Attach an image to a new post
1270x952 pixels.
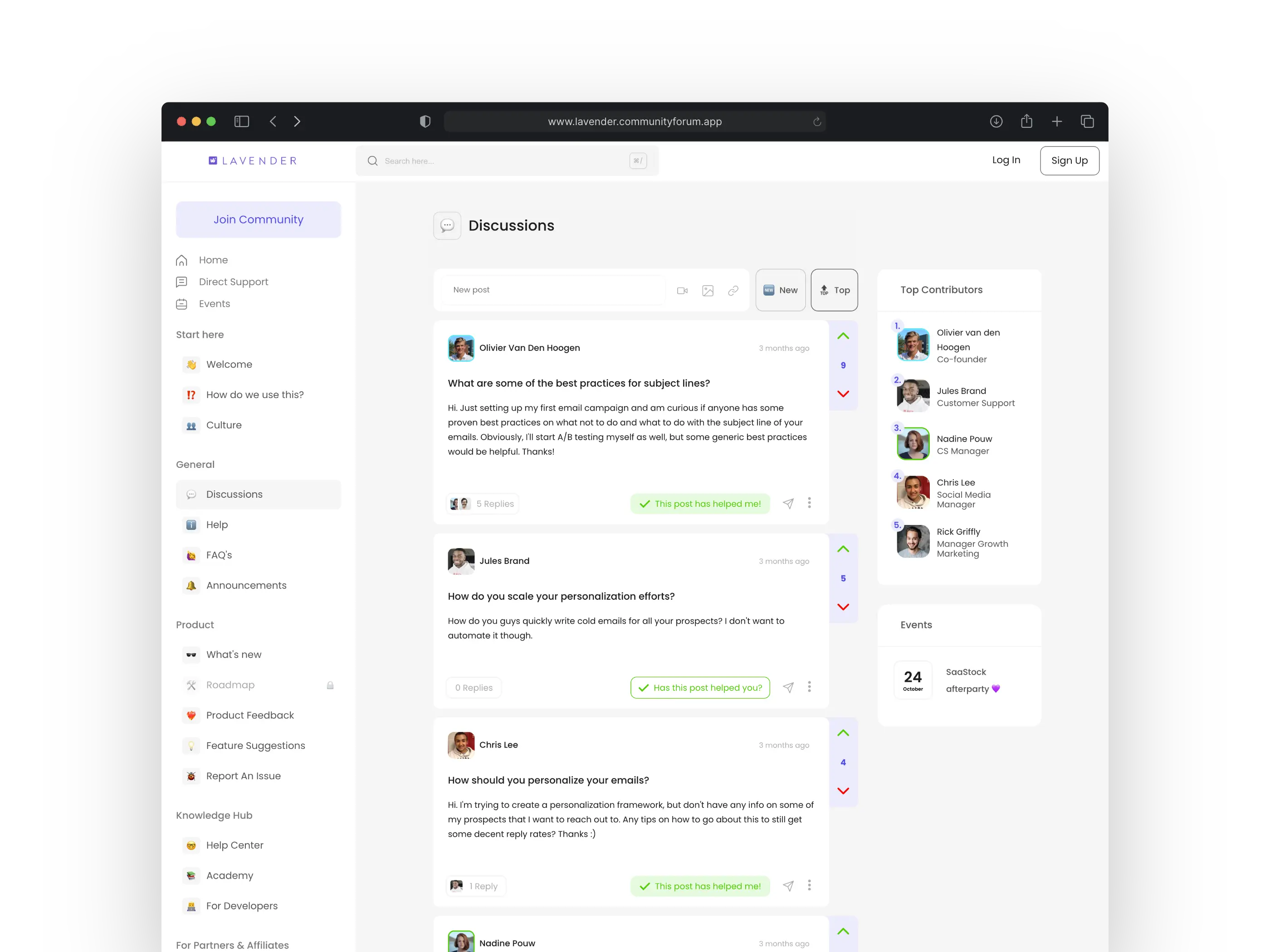click(707, 291)
